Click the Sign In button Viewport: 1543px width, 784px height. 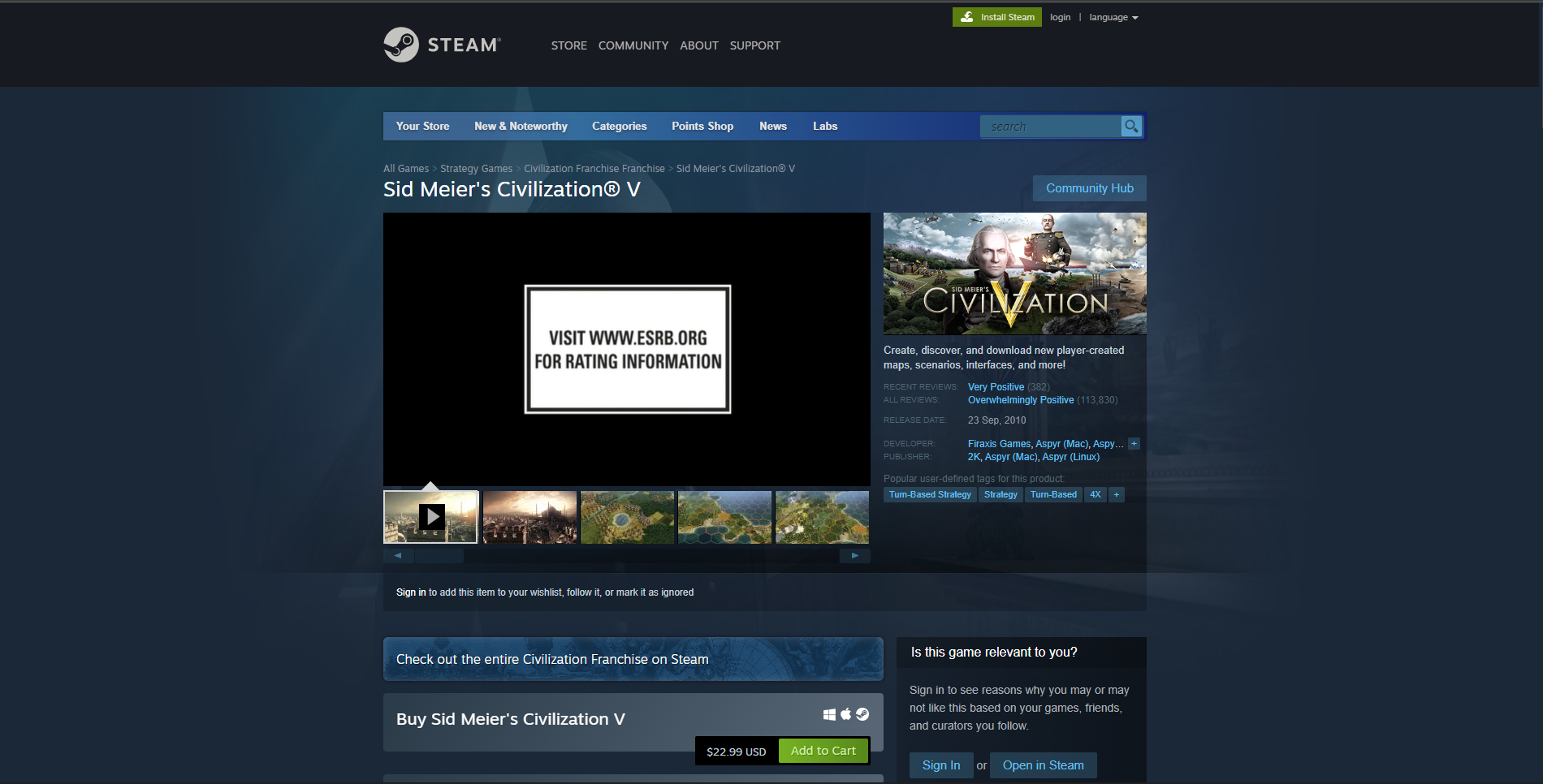tap(941, 765)
